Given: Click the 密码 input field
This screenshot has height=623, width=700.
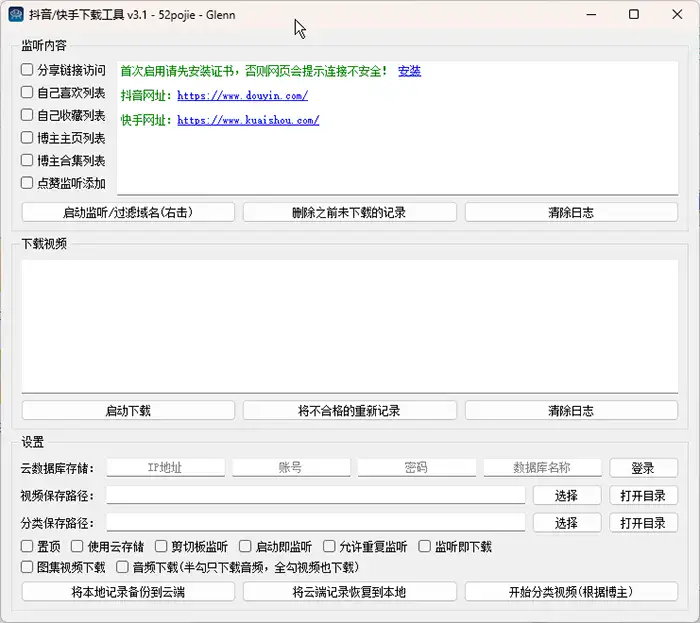Looking at the screenshot, I should point(417,468).
